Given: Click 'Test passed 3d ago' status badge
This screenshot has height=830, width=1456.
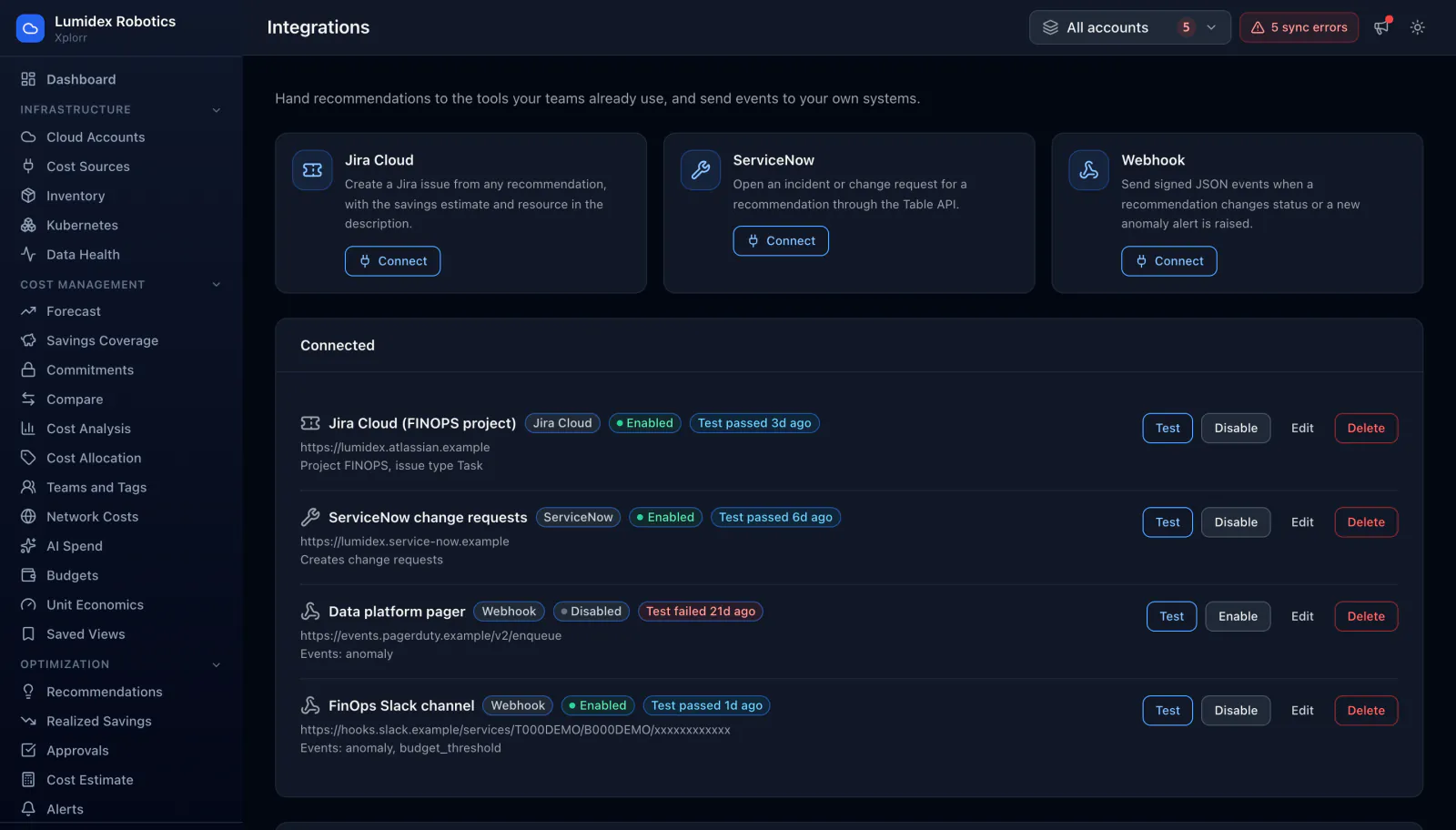Looking at the screenshot, I should (754, 423).
